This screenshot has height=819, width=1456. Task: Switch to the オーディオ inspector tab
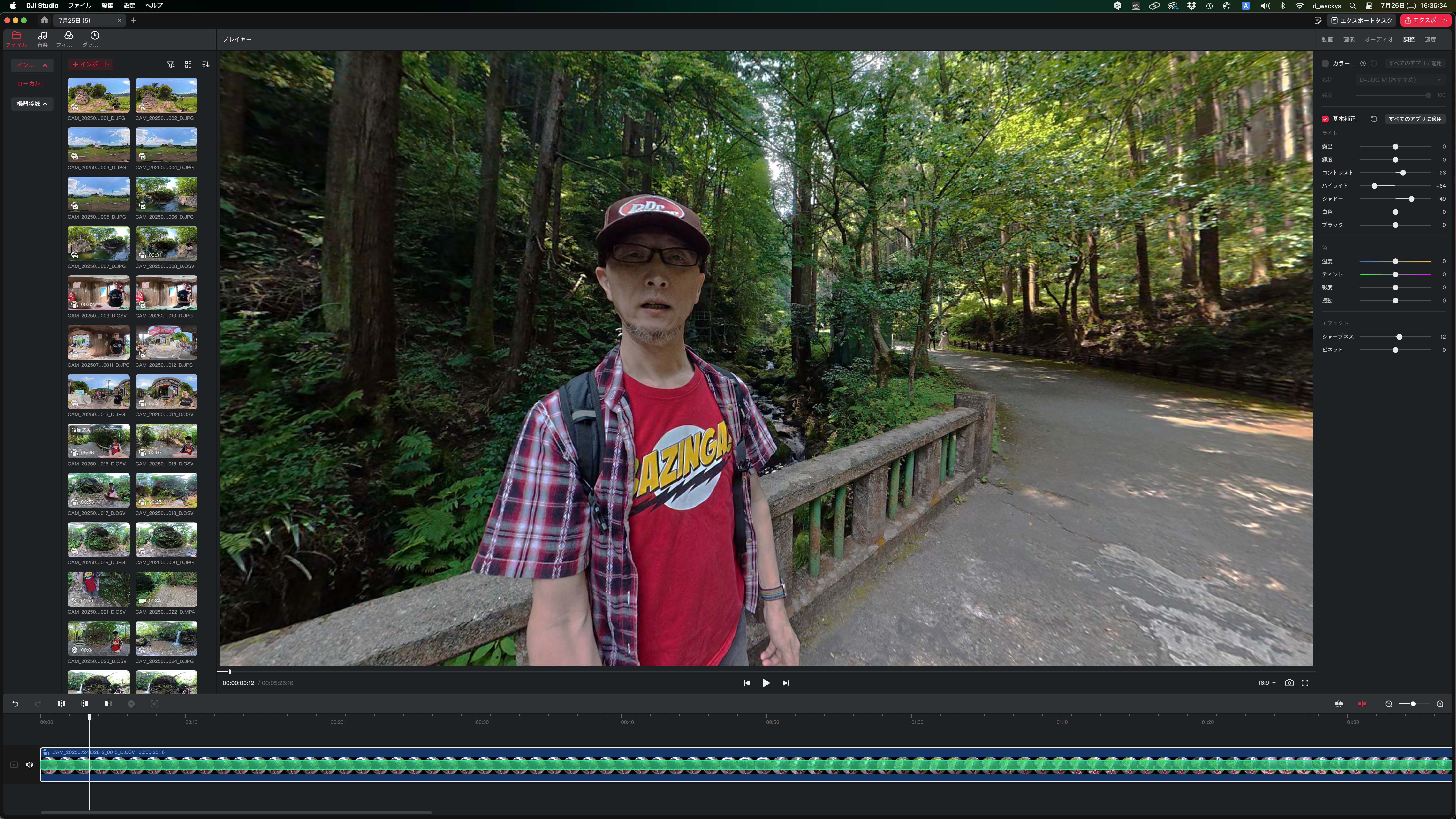coord(1379,39)
